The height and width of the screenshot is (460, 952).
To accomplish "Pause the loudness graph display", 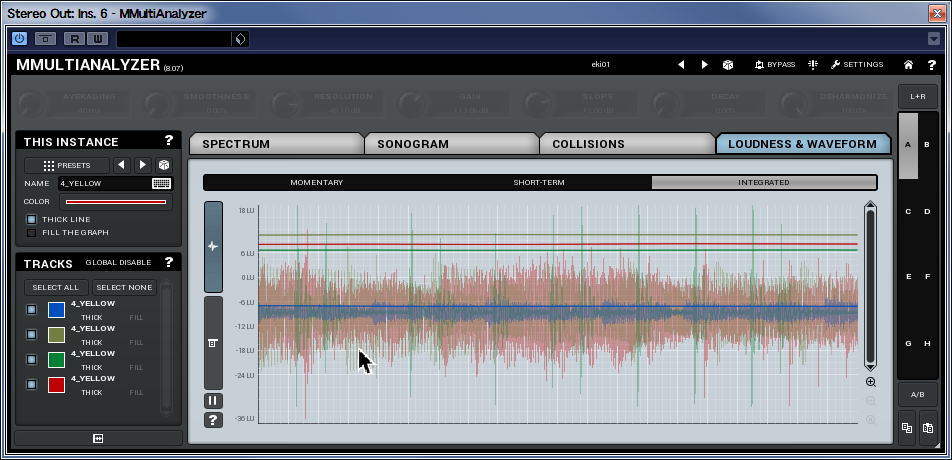I will [x=213, y=401].
